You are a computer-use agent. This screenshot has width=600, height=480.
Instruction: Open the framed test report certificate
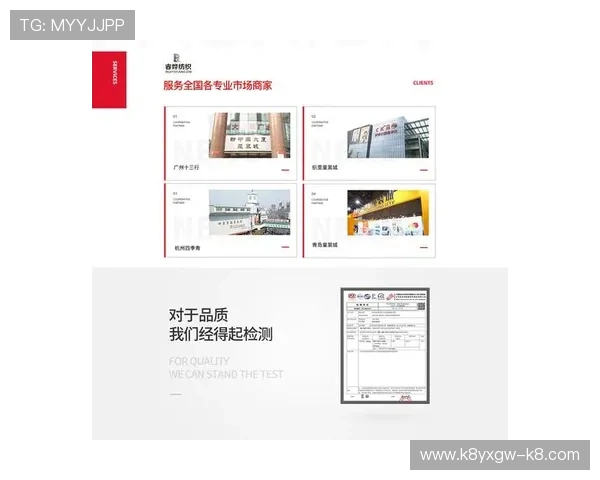coord(385,346)
